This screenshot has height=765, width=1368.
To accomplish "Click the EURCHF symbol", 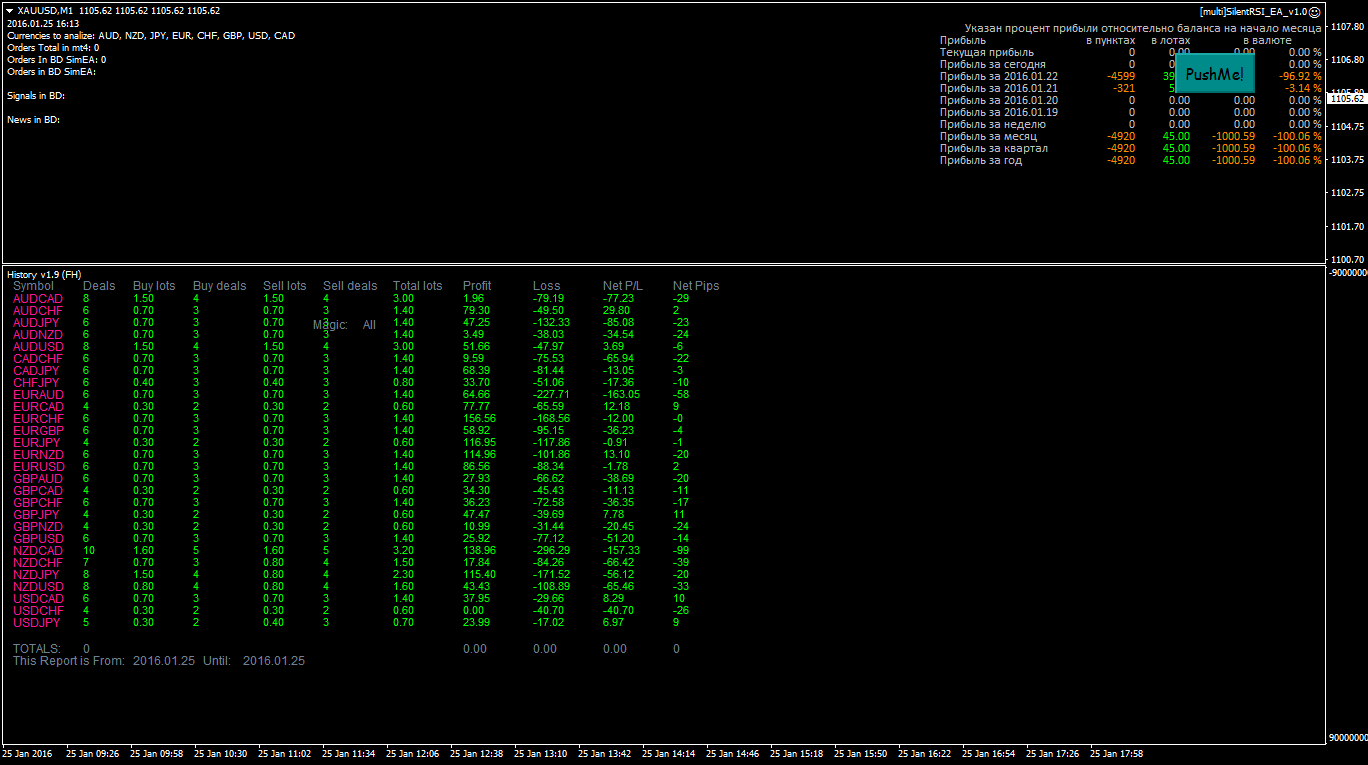I will 38,418.
